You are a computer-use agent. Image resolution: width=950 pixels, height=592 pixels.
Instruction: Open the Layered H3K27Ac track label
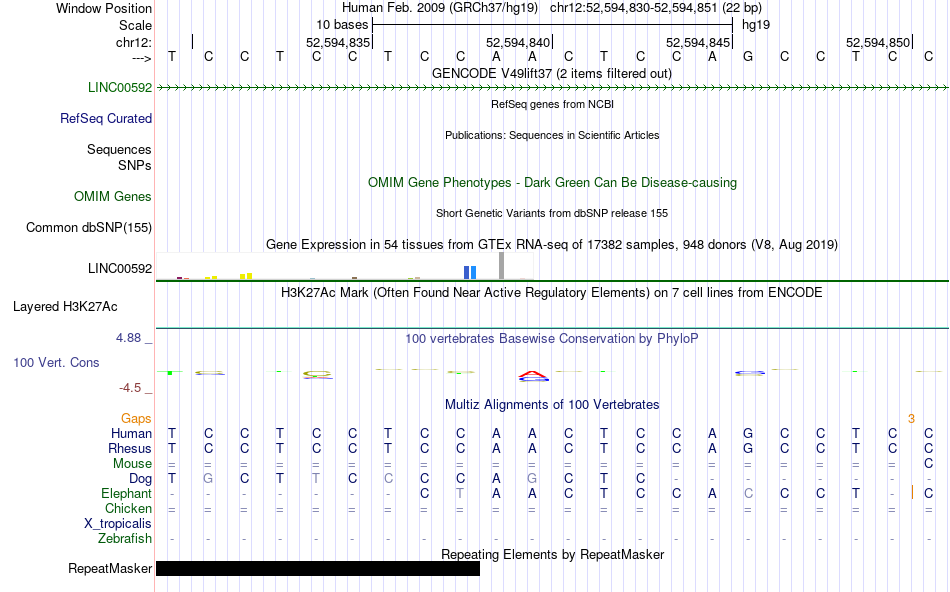tap(65, 307)
